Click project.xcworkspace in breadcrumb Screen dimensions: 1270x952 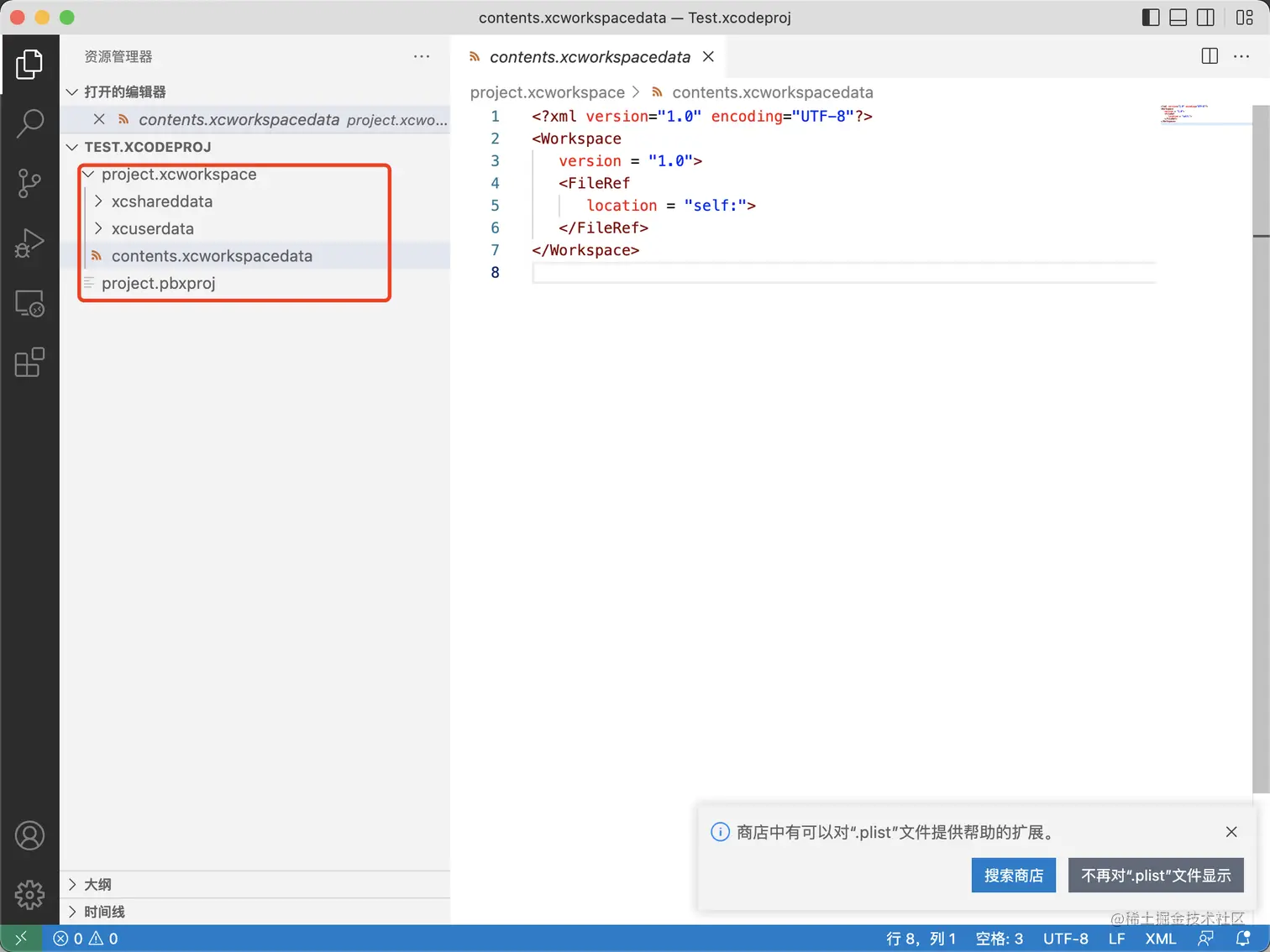548,92
